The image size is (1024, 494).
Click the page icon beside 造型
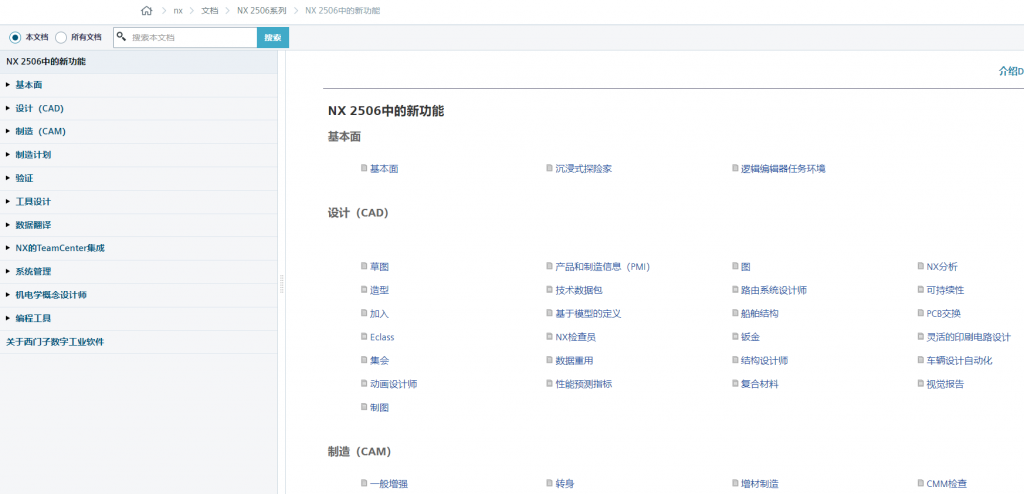coord(364,289)
